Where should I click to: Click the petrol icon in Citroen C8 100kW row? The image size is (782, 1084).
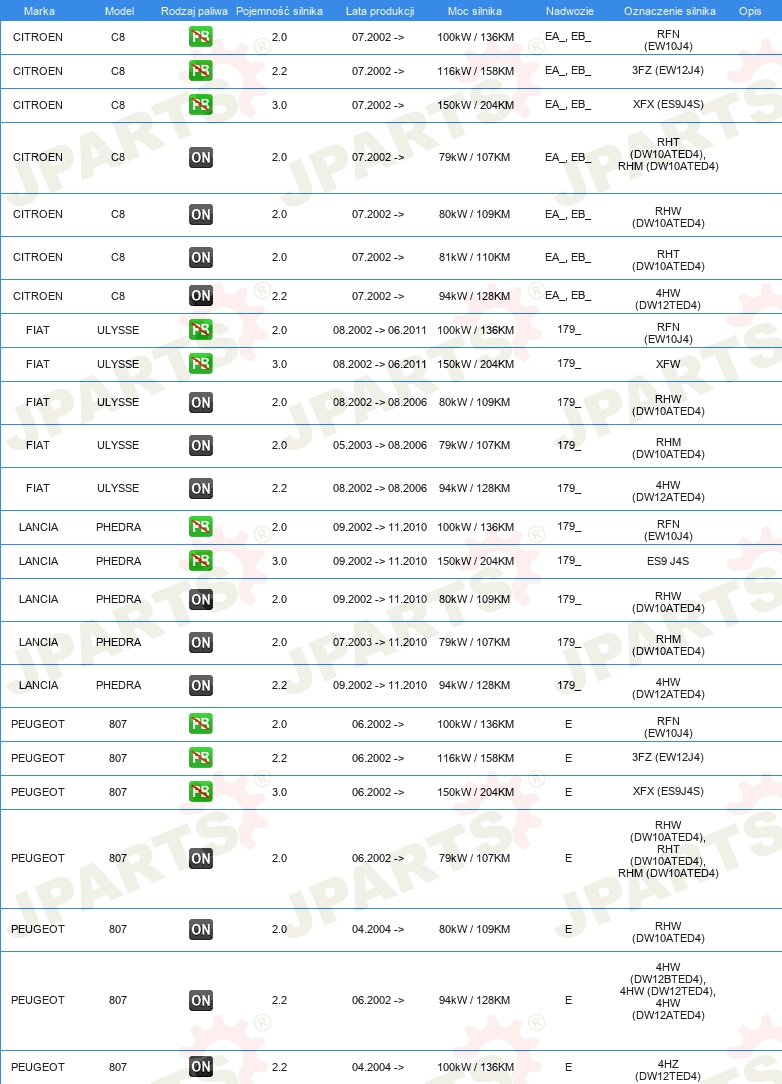click(201, 37)
